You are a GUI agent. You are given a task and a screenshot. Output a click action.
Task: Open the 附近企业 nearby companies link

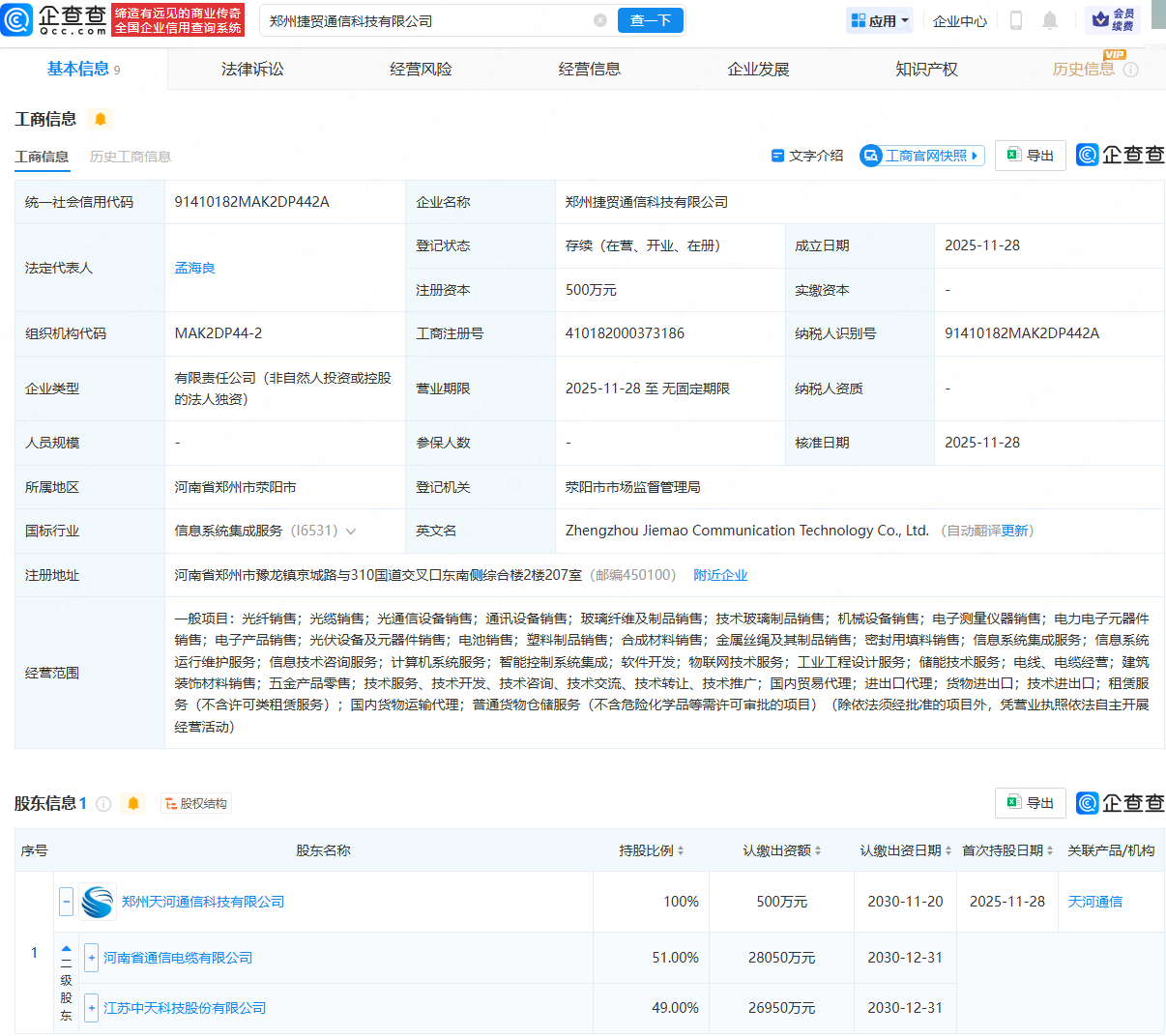click(x=720, y=574)
